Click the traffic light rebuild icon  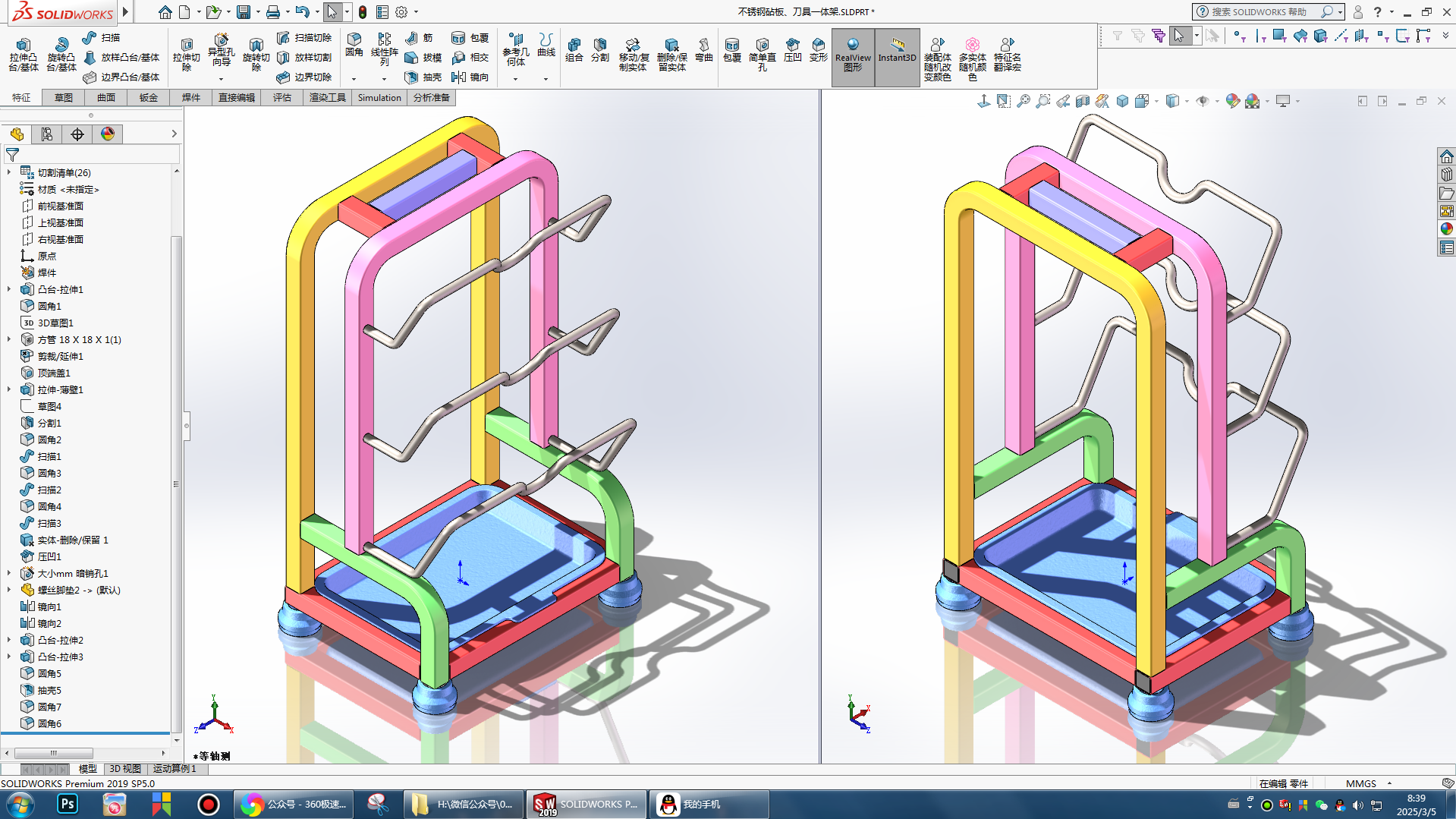pyautogui.click(x=363, y=12)
